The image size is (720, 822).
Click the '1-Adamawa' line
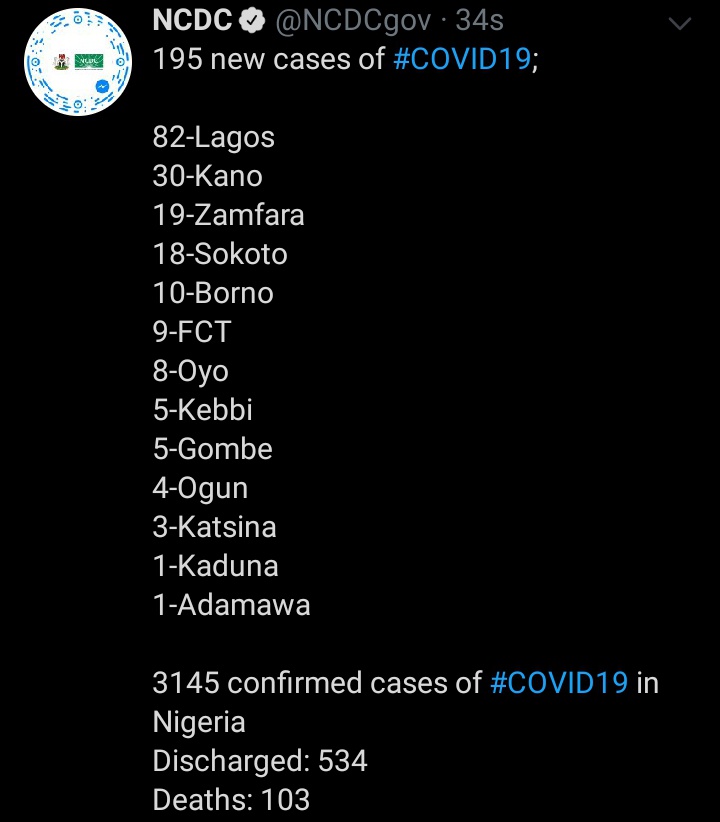pos(231,605)
